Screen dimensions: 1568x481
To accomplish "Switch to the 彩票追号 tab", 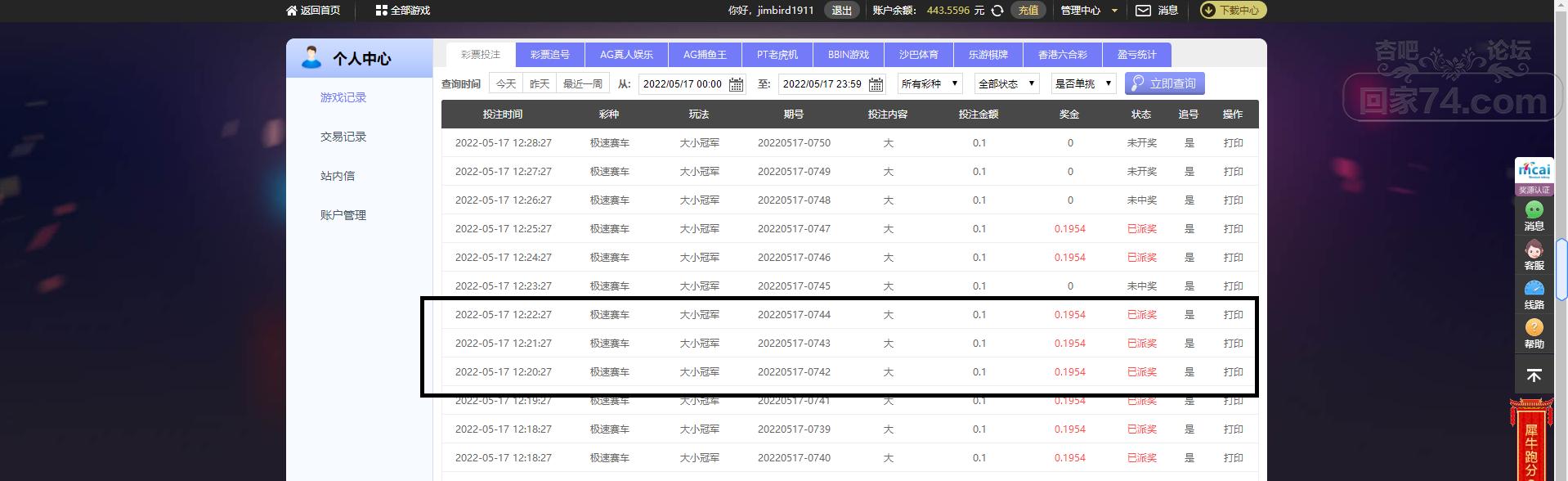I will 549,55.
